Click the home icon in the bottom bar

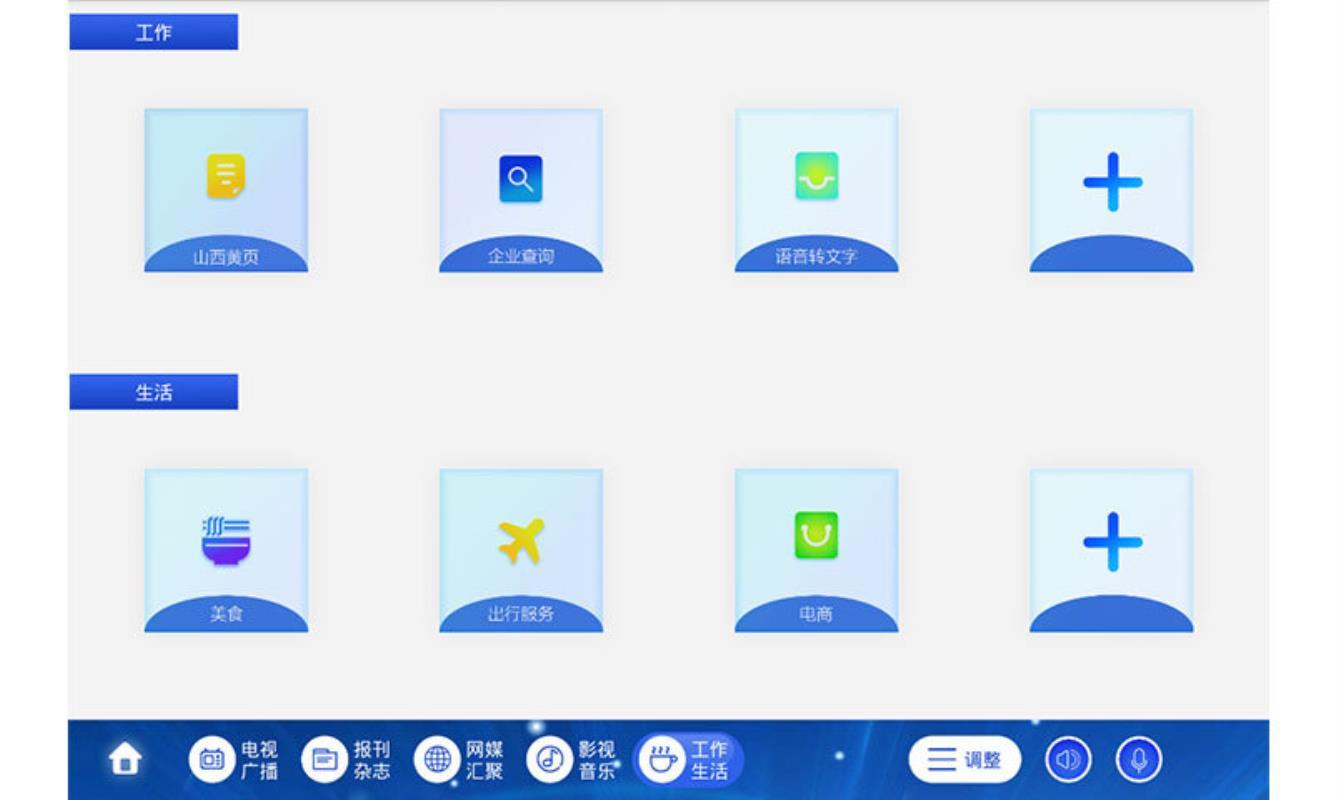(123, 760)
